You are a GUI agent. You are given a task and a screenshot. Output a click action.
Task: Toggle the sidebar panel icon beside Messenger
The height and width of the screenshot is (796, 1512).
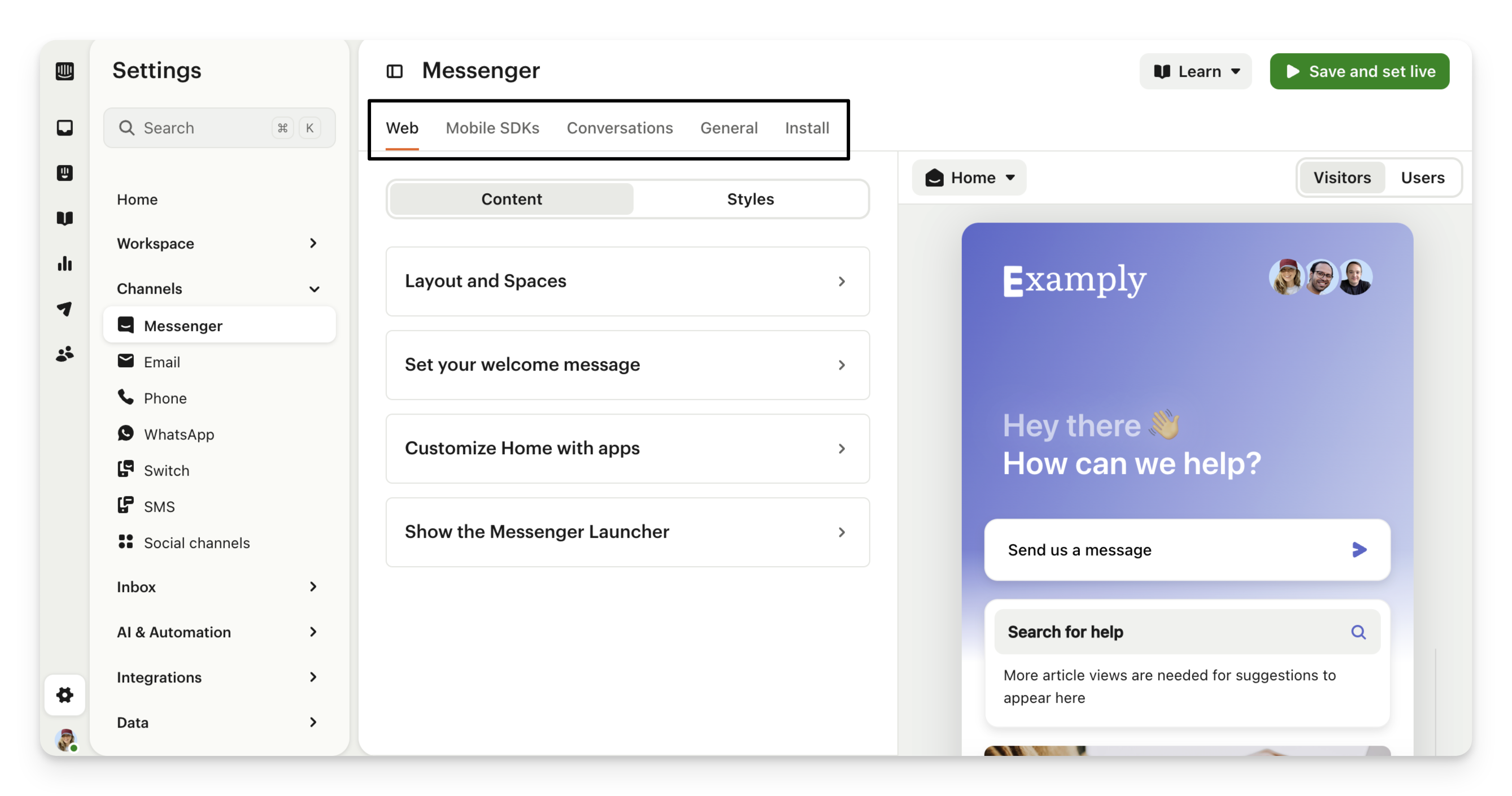pyautogui.click(x=394, y=72)
